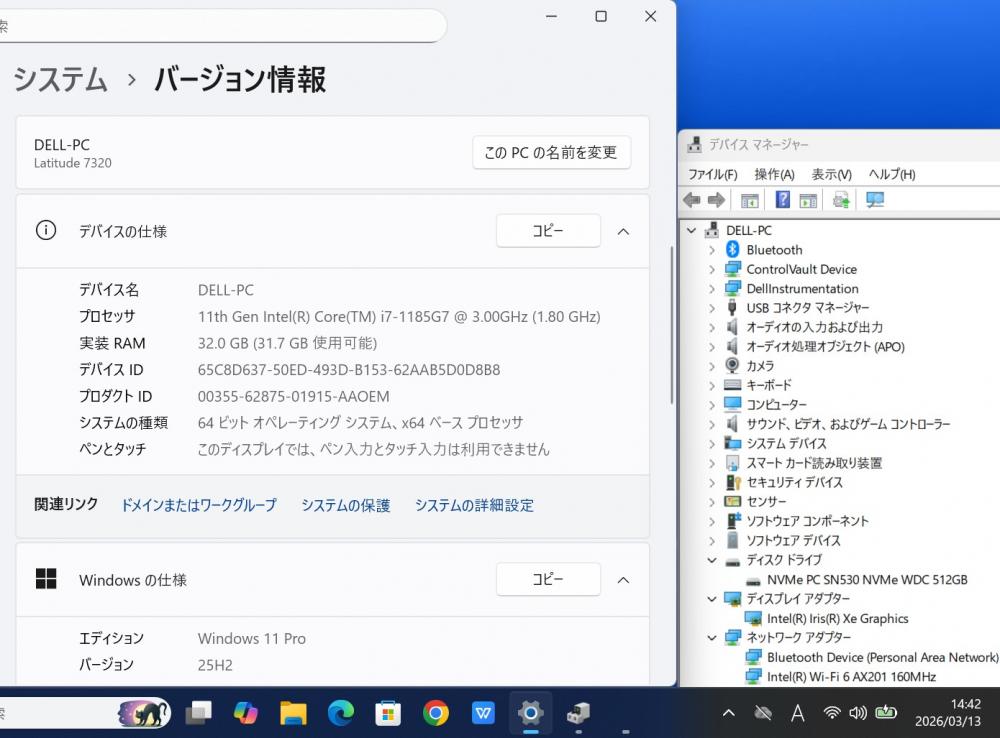Viewport: 1000px width, 738px height.
Task: Click the Back arrow in Device Manager toolbar
Action: pyautogui.click(x=692, y=200)
